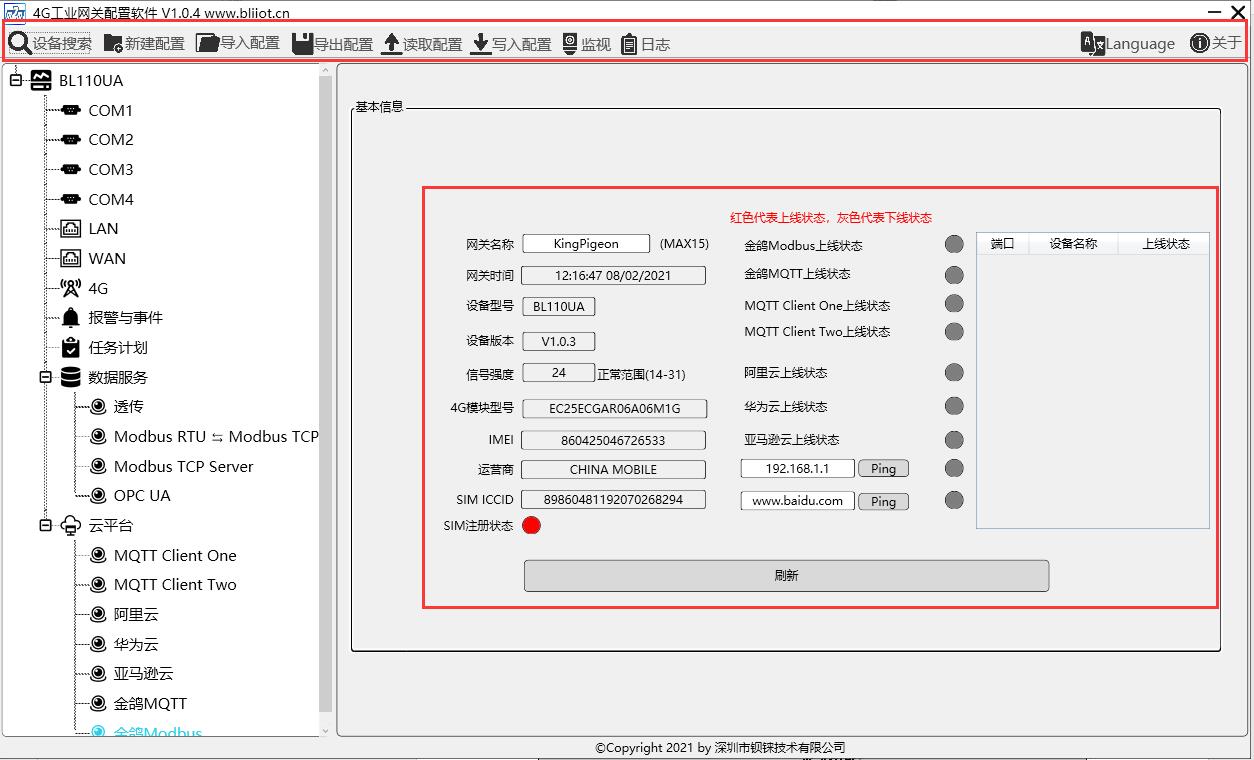Click the 设备型号 BL110UA field
Image resolution: width=1254 pixels, height=760 pixels.
[x=559, y=307]
